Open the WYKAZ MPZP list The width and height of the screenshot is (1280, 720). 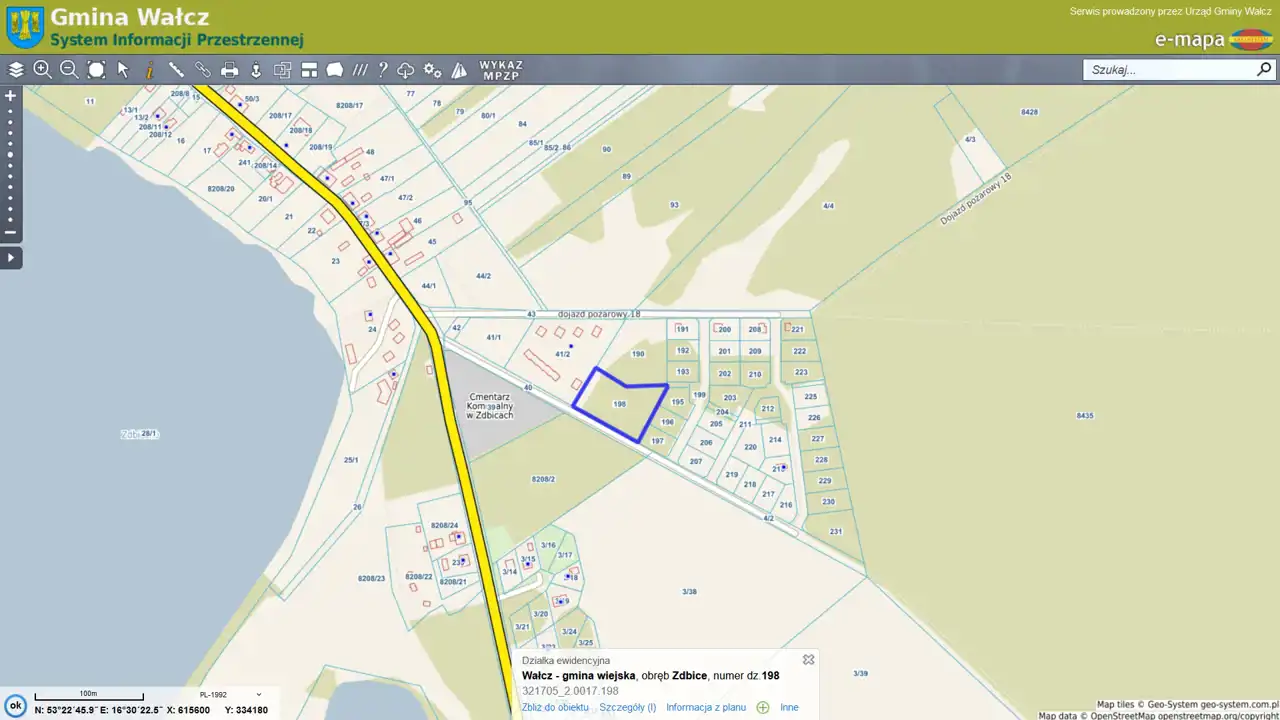[501, 70]
